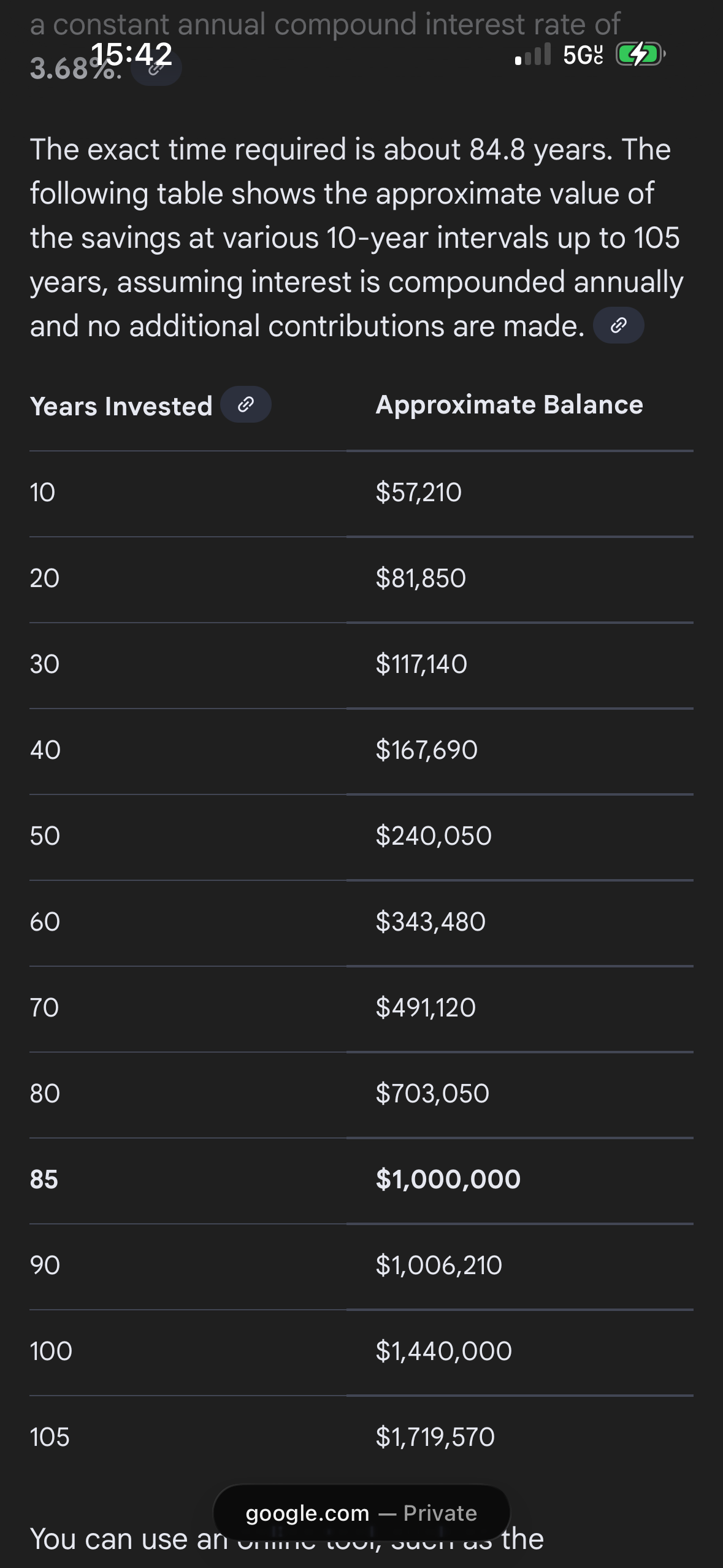Tap the $240,050 balance in 50-year row
This screenshot has height=1568, width=723.
[434, 836]
